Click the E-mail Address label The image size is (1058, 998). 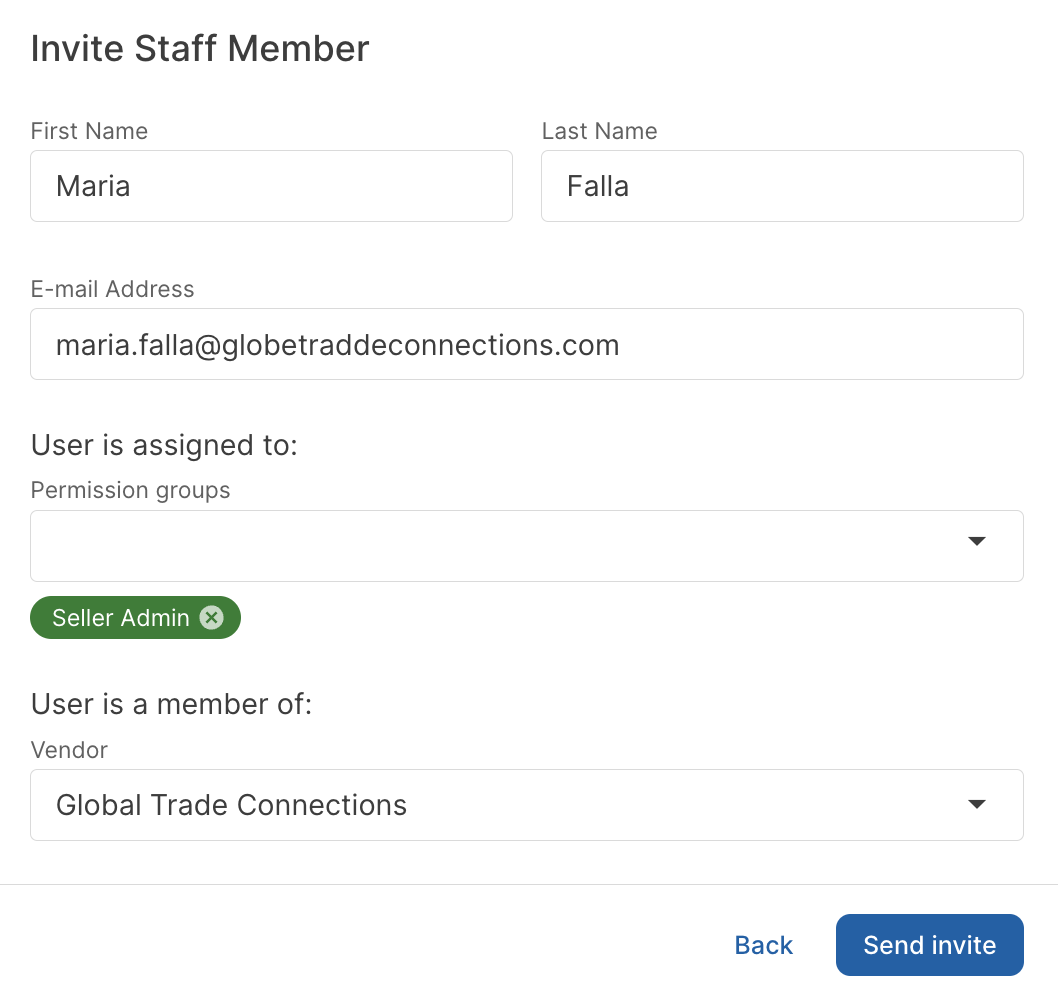click(112, 289)
